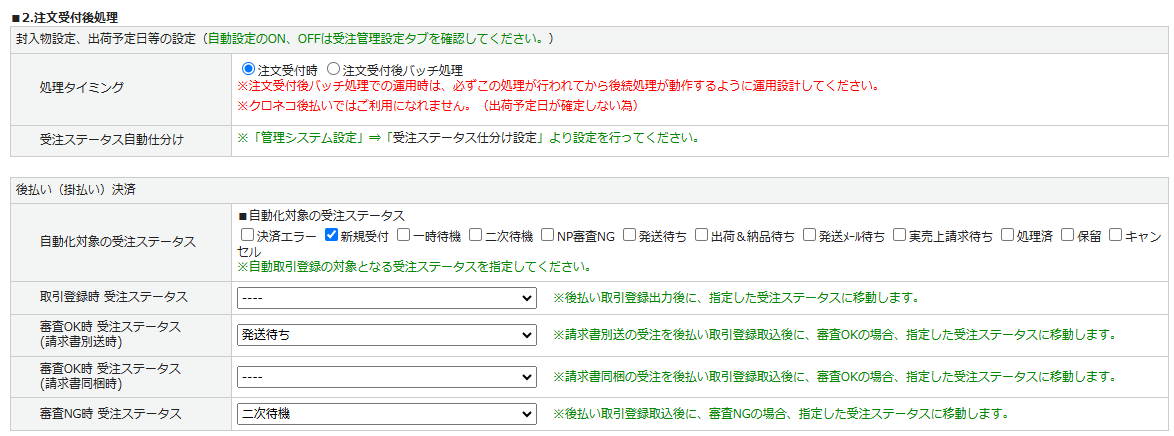Image resolution: width=1174 pixels, height=436 pixels.
Task: Enable the 決済エラー checkbox
Action: 247,236
